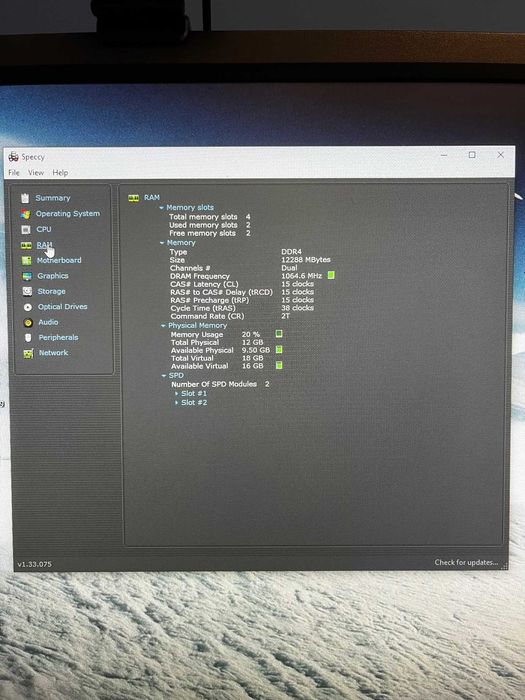This screenshot has width=525, height=700.
Task: Switch to the Motherboard section
Action: pyautogui.click(x=59, y=260)
